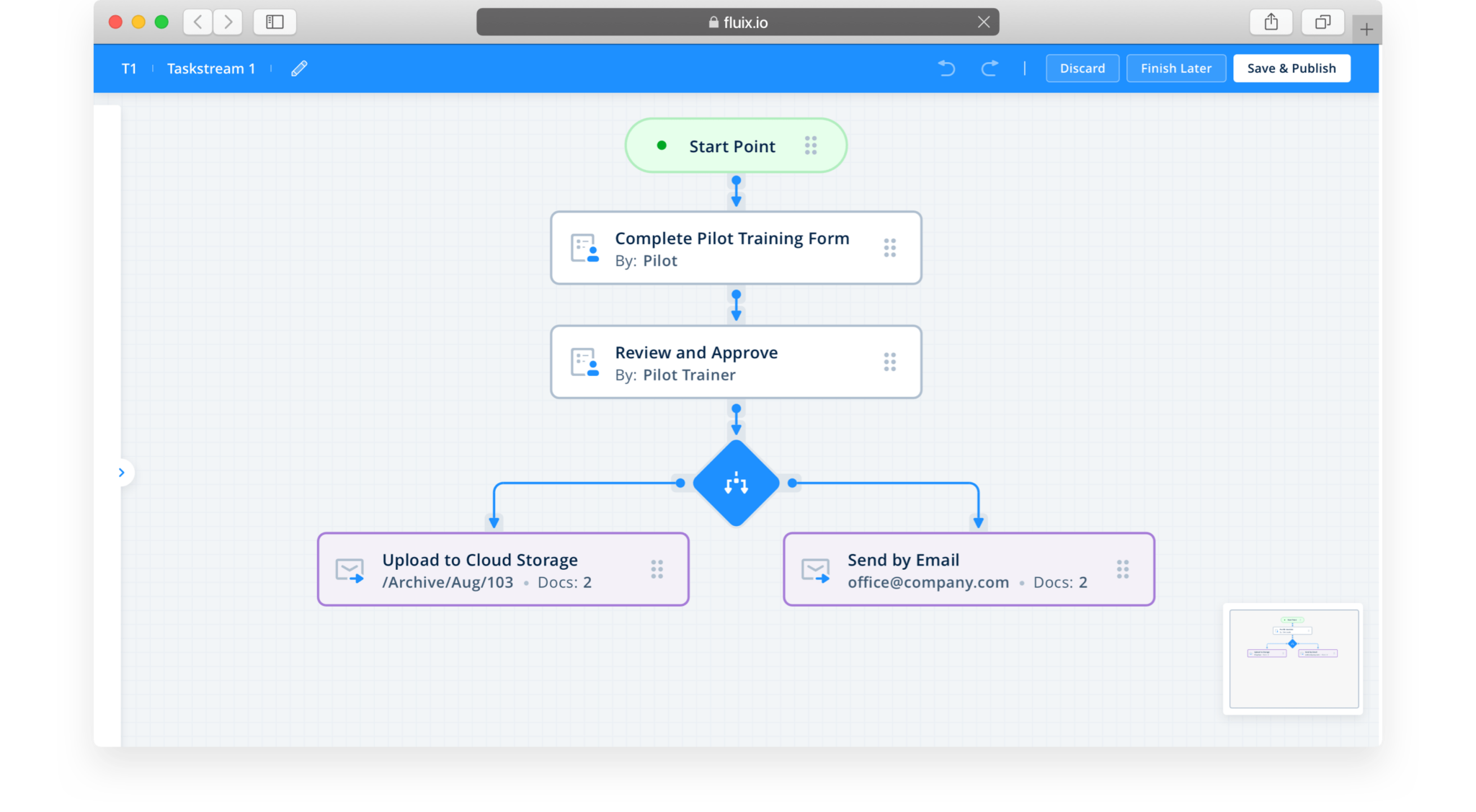Click the redo arrow icon
The height and width of the screenshot is (812, 1476).
pyautogui.click(x=990, y=68)
